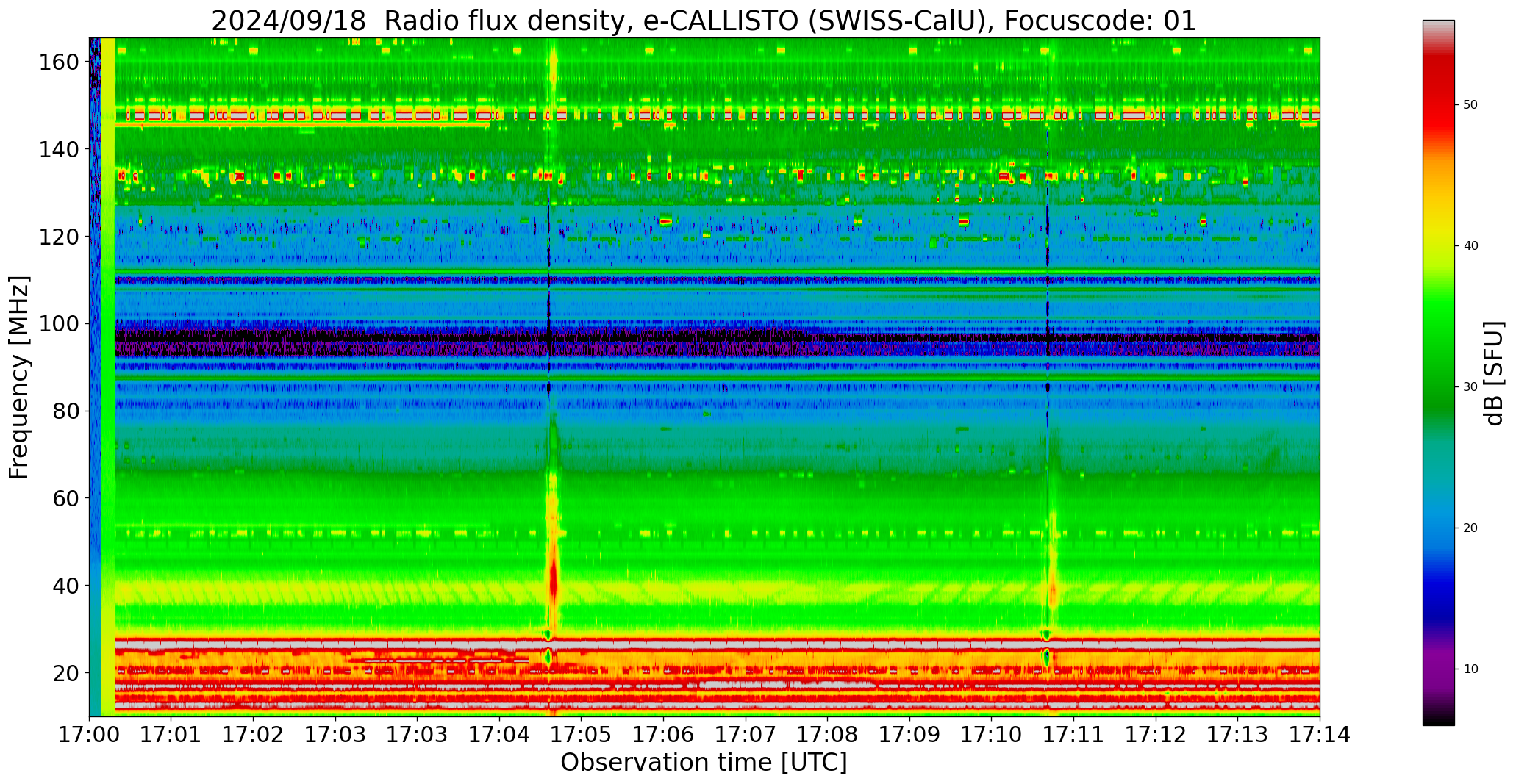Click the 'Observation time [UTC]' x-axis label
Image resolution: width=1516 pixels, height=784 pixels.
pos(704,763)
